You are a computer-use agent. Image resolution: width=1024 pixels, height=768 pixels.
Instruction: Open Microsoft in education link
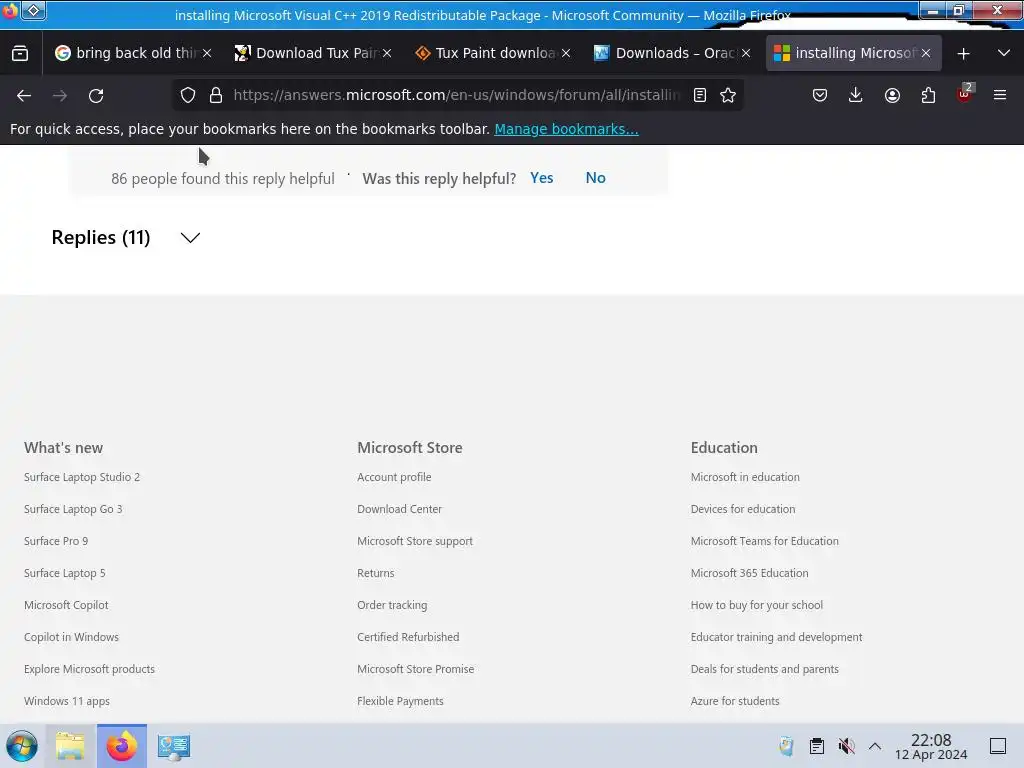pyautogui.click(x=745, y=477)
